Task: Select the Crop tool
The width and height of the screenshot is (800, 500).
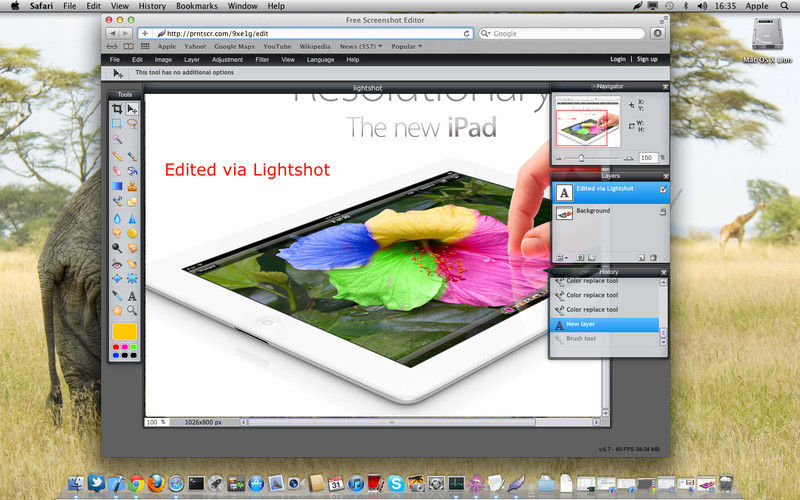Action: pos(117,109)
